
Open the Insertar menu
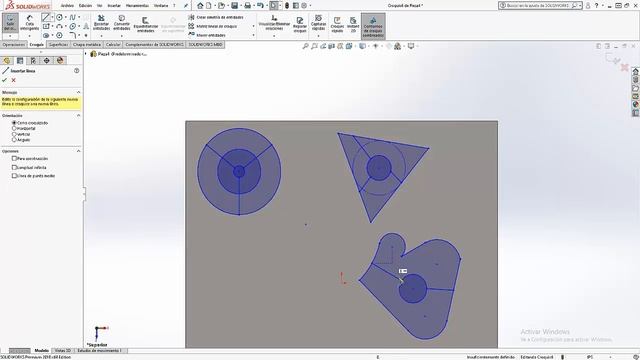(x=114, y=6)
